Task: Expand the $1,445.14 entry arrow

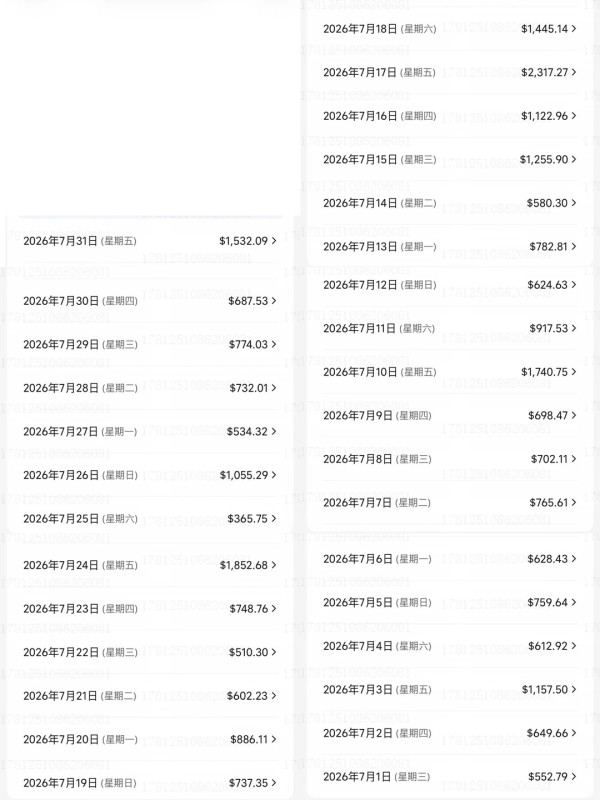Action: 574,29
